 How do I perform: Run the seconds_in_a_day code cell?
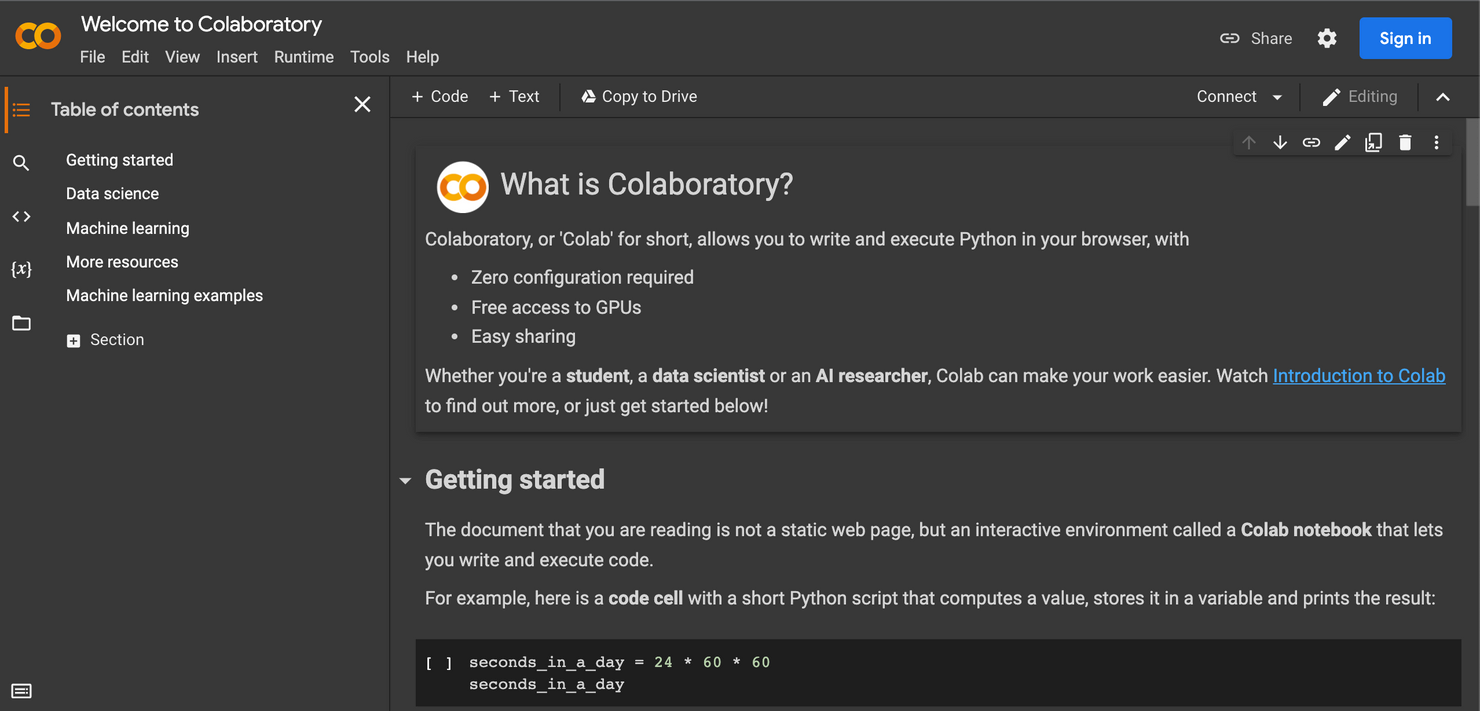click(x=439, y=662)
